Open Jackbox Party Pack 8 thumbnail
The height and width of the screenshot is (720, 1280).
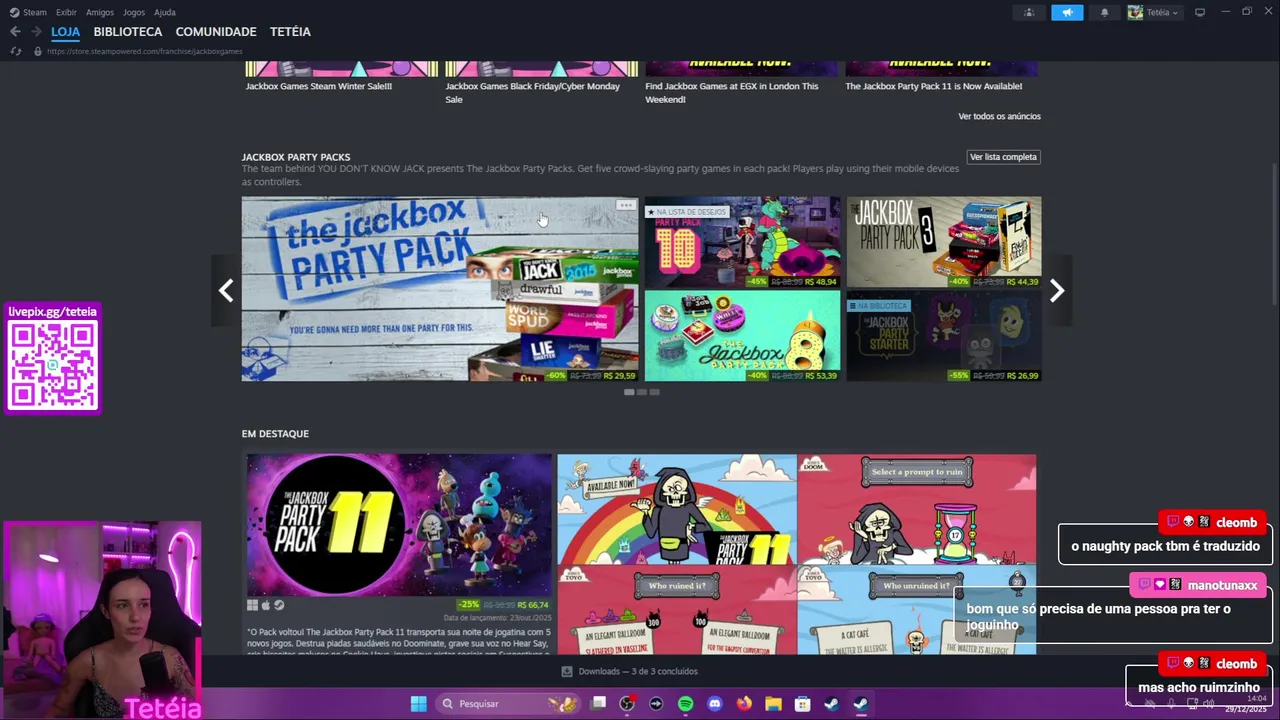pyautogui.click(x=743, y=336)
